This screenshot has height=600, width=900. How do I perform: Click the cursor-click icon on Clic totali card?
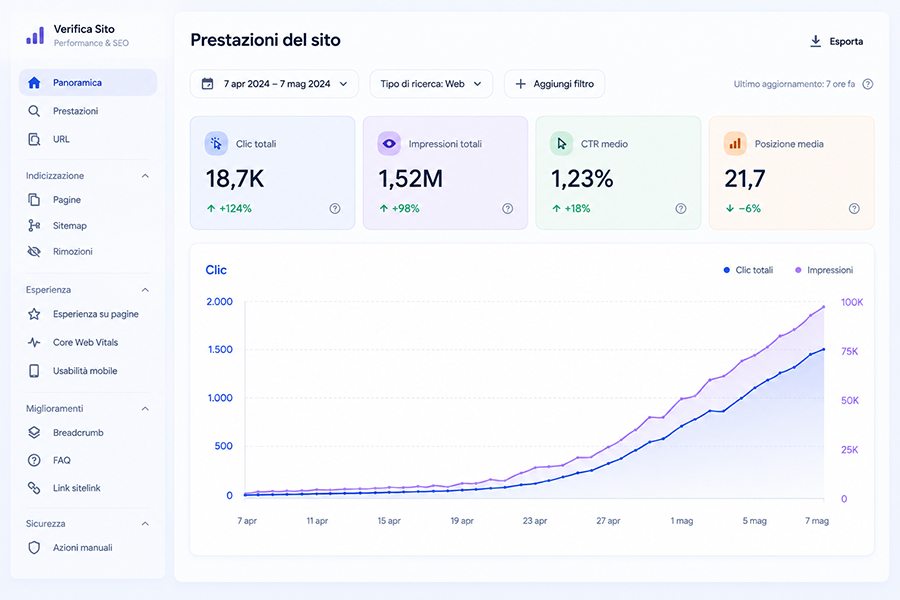pyautogui.click(x=216, y=144)
